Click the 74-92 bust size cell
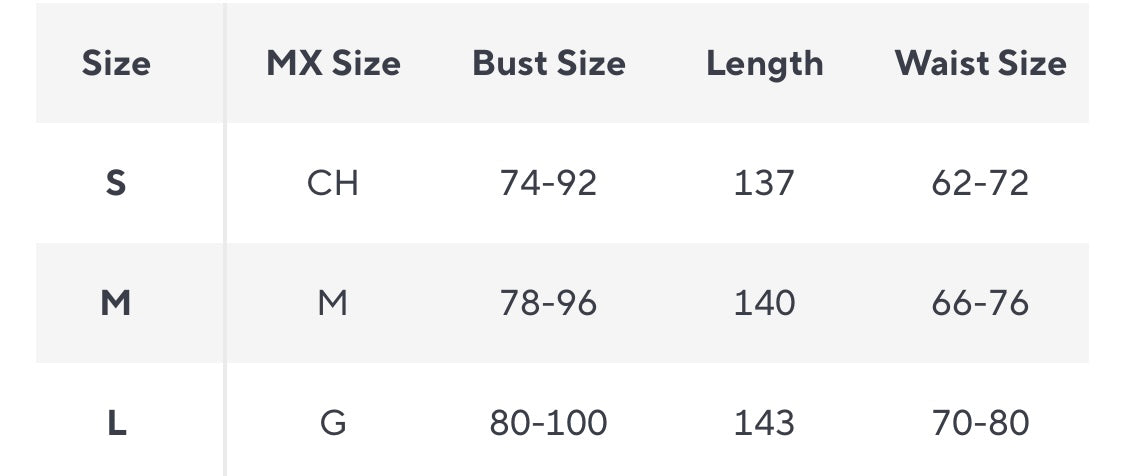1125x476 pixels. point(549,183)
